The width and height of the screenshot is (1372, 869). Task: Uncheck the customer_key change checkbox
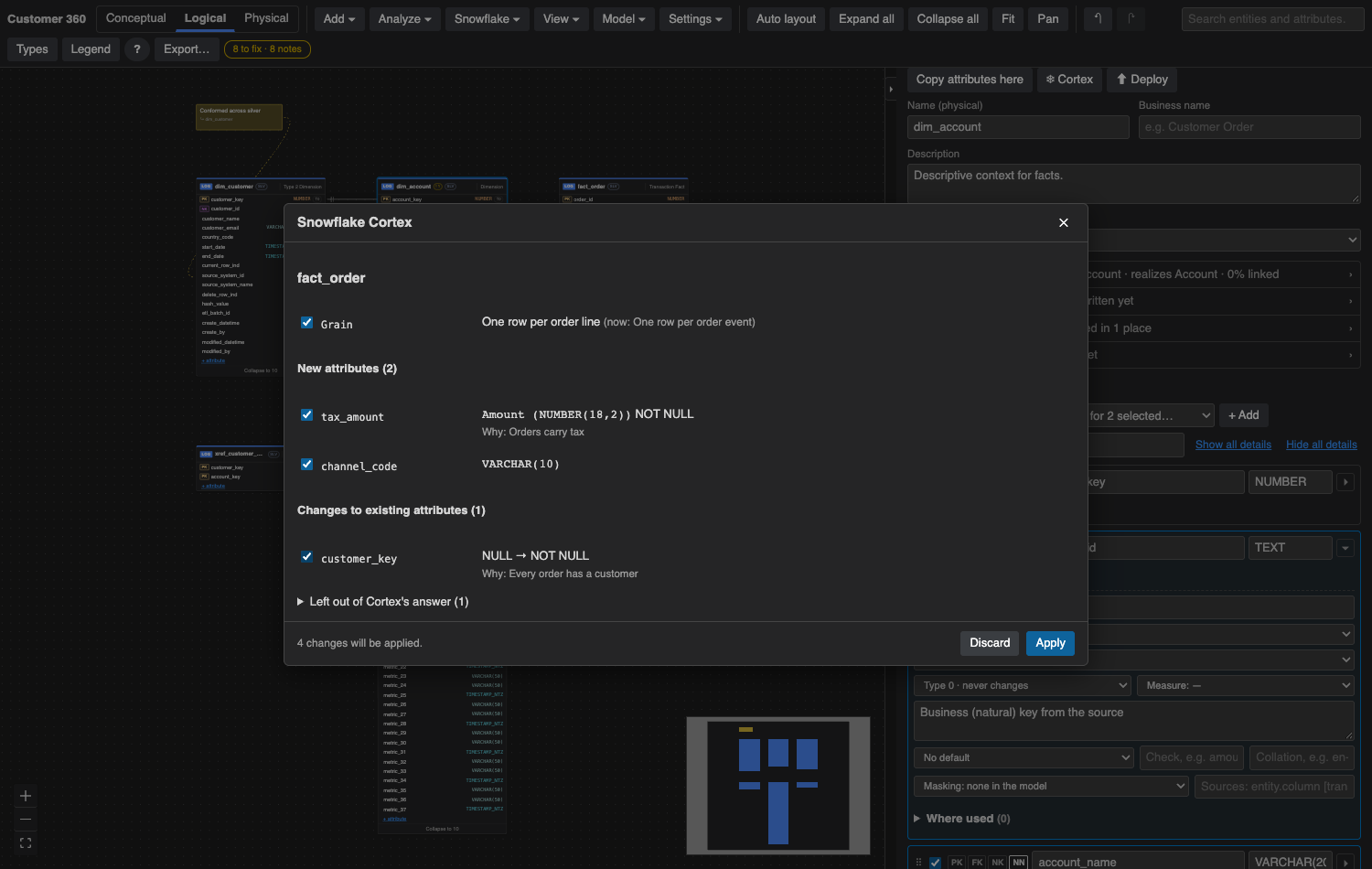pyautogui.click(x=307, y=556)
